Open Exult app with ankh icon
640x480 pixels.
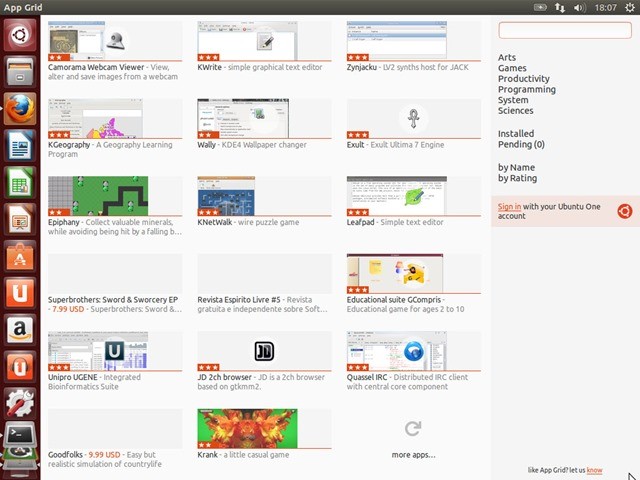point(413,119)
